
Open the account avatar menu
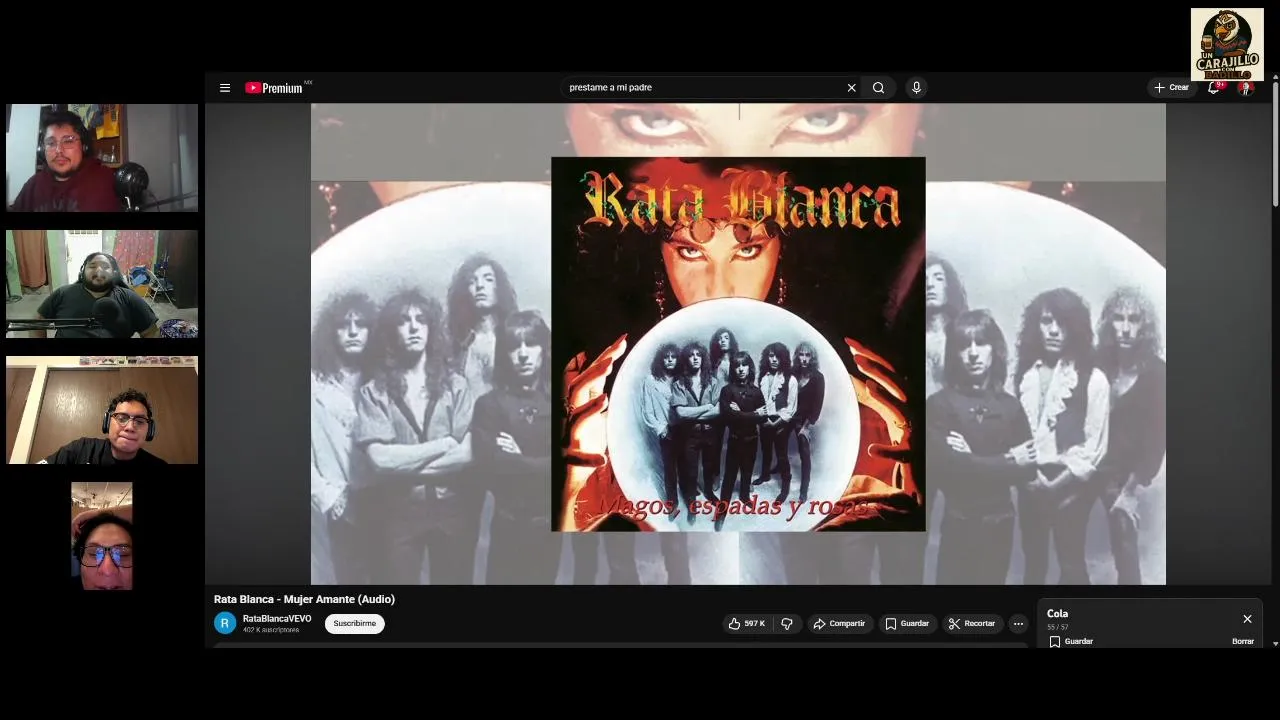tap(1246, 88)
